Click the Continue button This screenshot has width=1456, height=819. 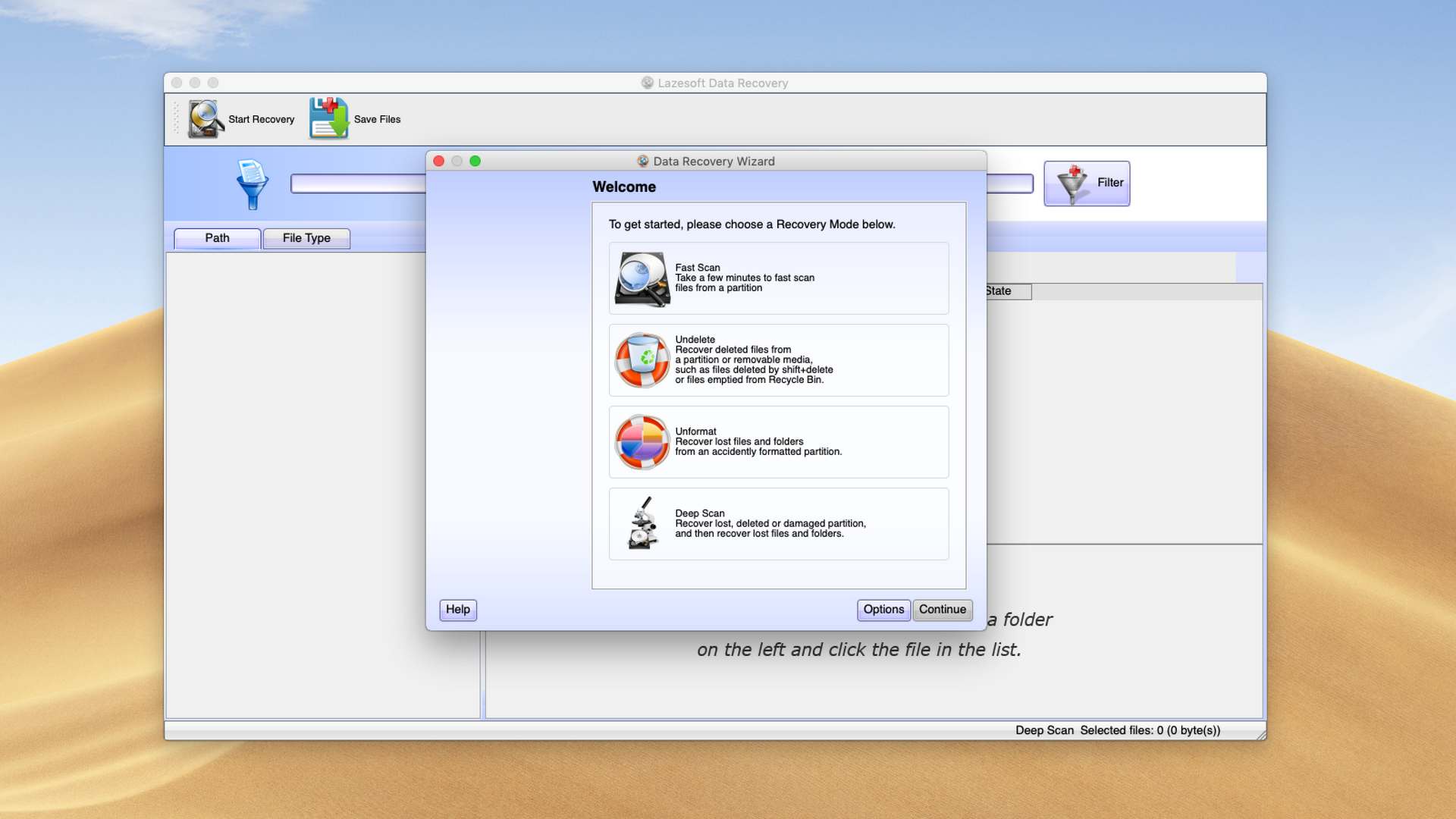coord(941,609)
